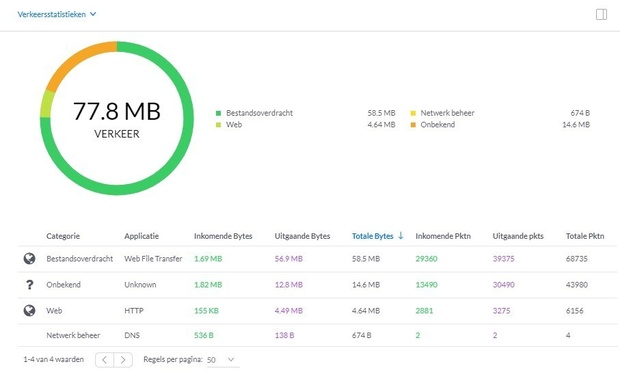Sort by Totale Bytes column header
The image size is (620, 388).
tap(372, 236)
